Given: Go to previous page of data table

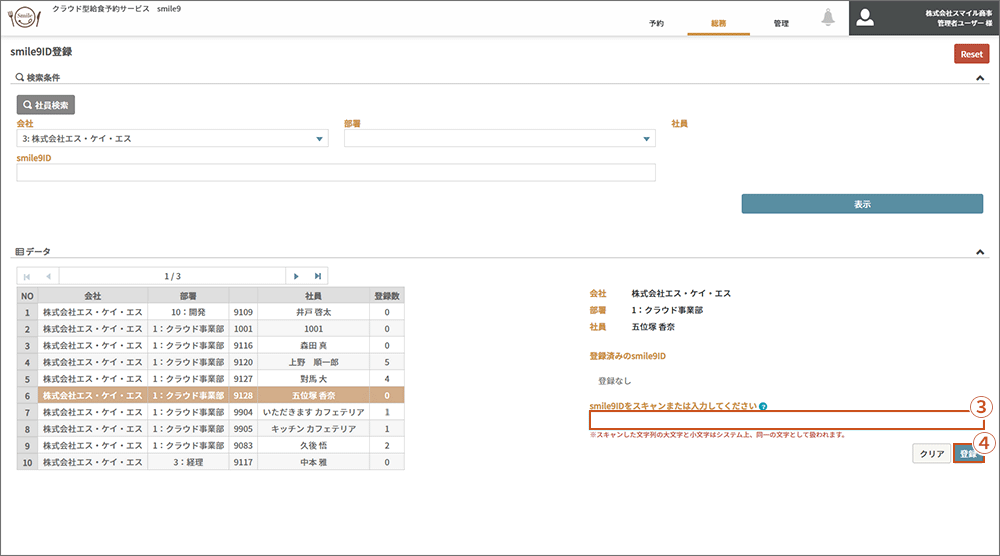Looking at the screenshot, I should tap(48, 276).
